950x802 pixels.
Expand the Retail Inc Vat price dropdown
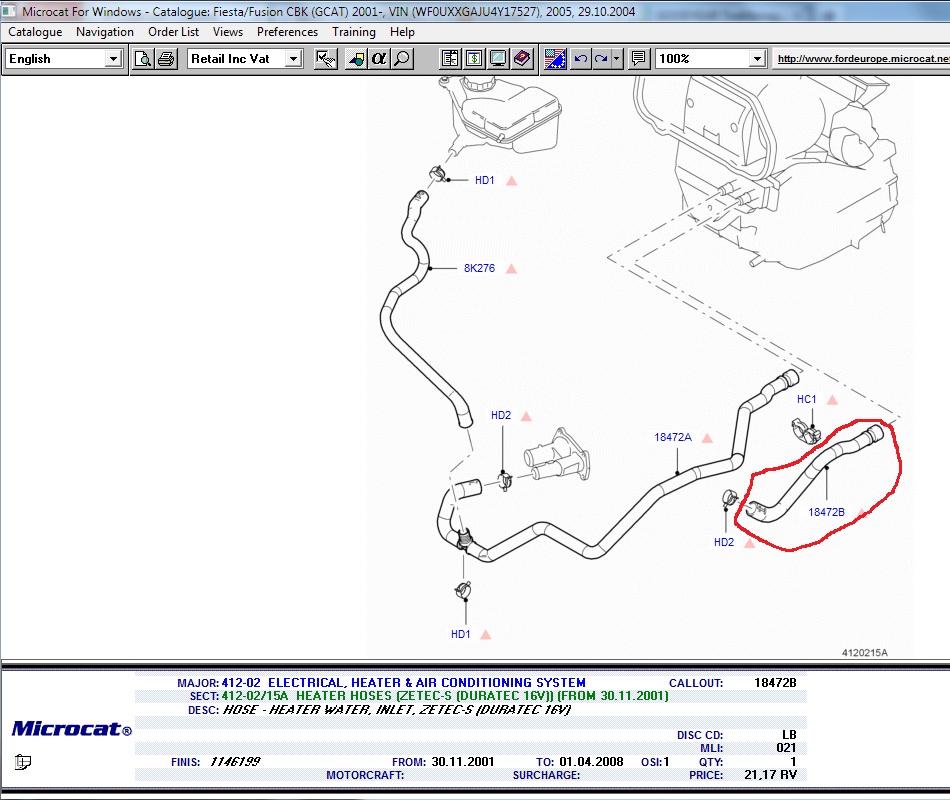(x=293, y=59)
